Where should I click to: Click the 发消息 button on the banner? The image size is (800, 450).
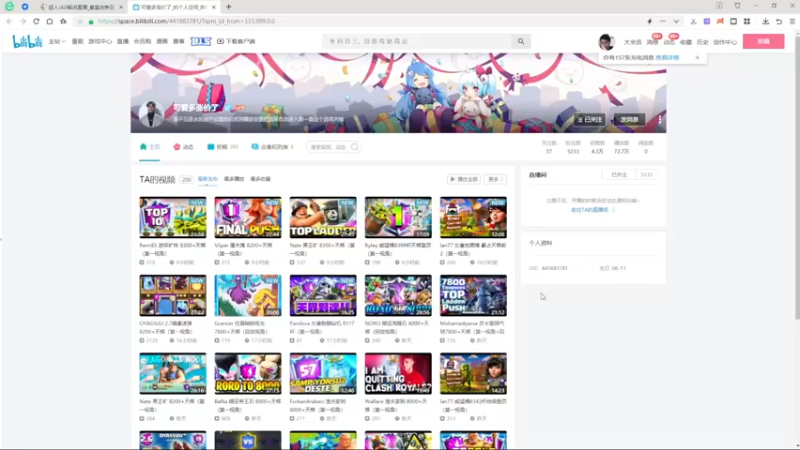629,119
